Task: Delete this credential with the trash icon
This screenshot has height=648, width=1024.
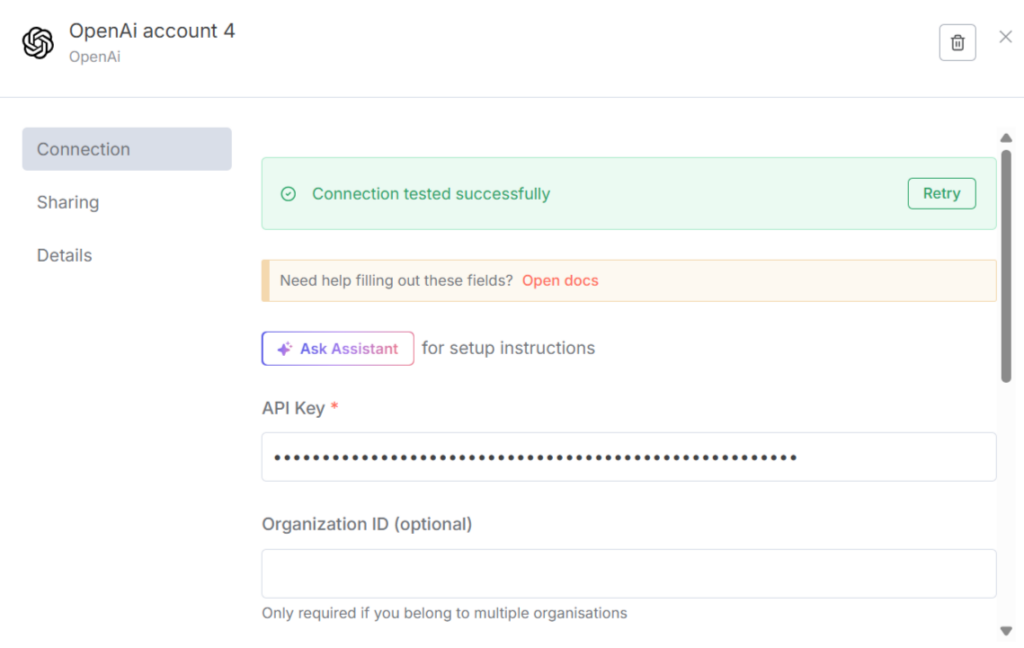Action: [957, 42]
